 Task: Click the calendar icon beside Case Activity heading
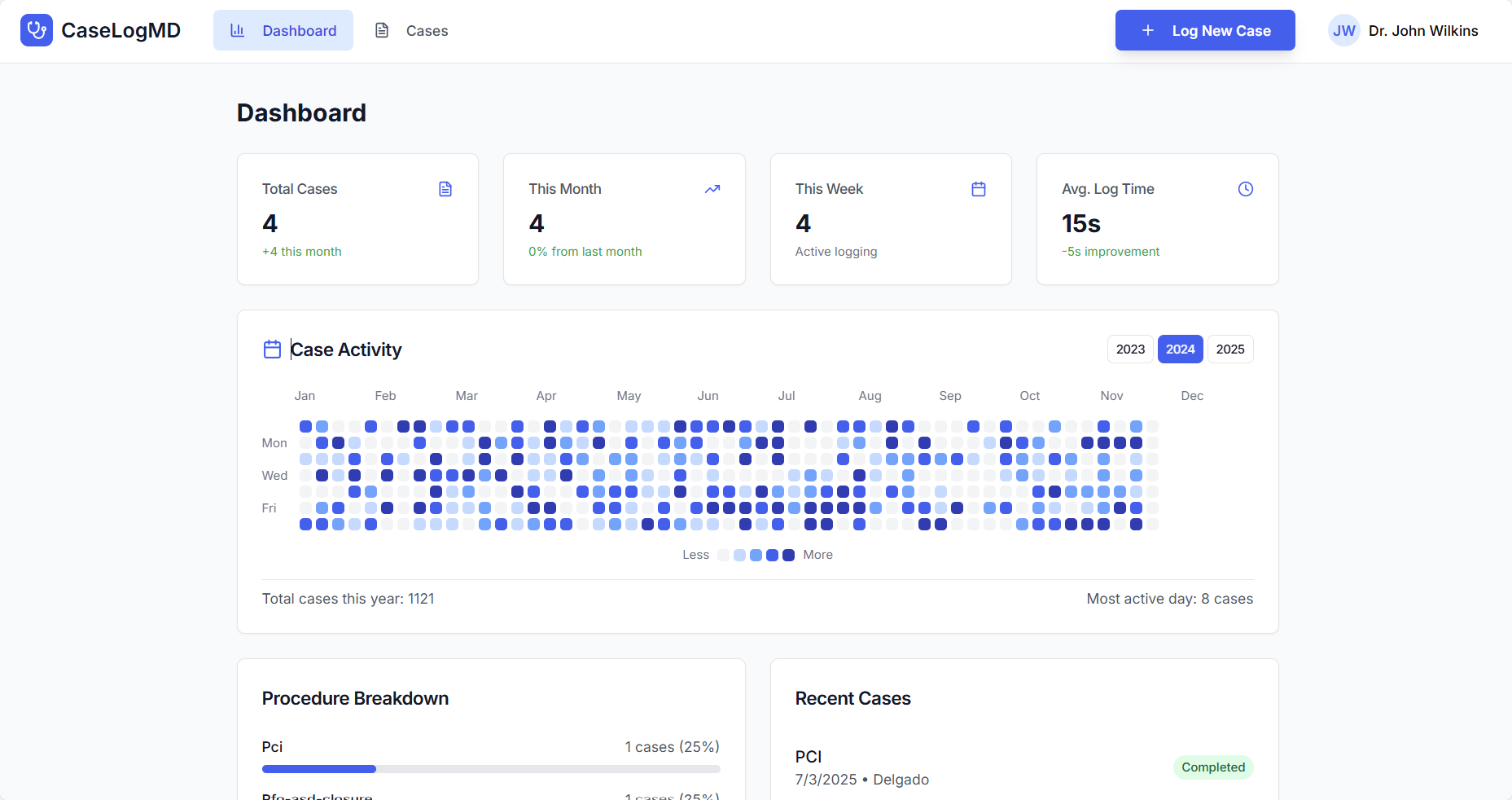(x=272, y=349)
